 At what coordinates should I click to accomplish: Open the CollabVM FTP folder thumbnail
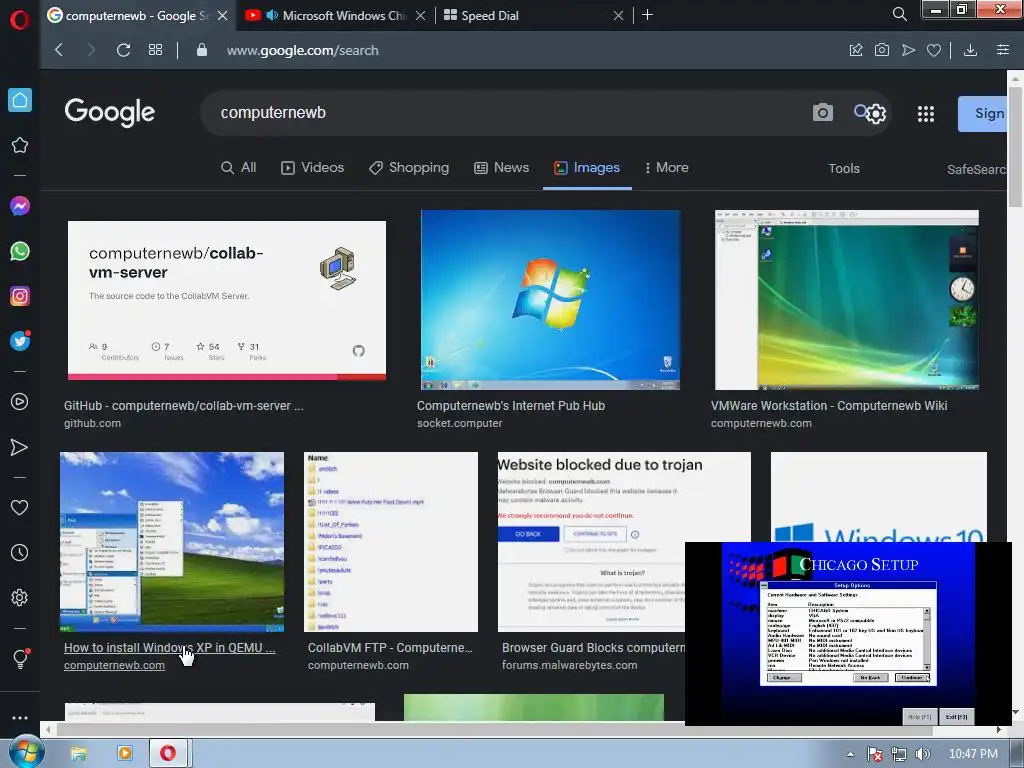391,541
